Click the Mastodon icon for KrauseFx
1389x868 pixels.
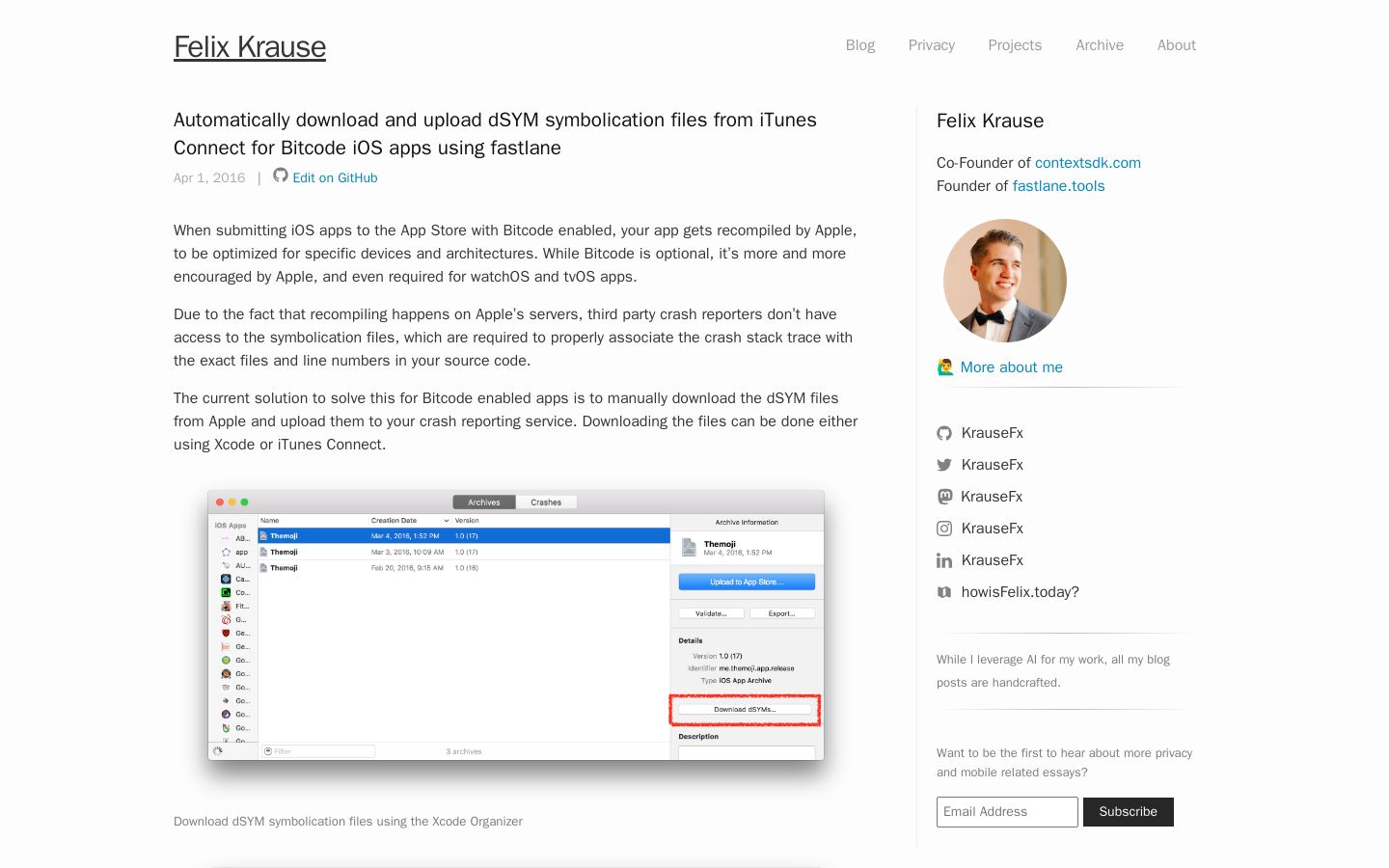tap(944, 497)
